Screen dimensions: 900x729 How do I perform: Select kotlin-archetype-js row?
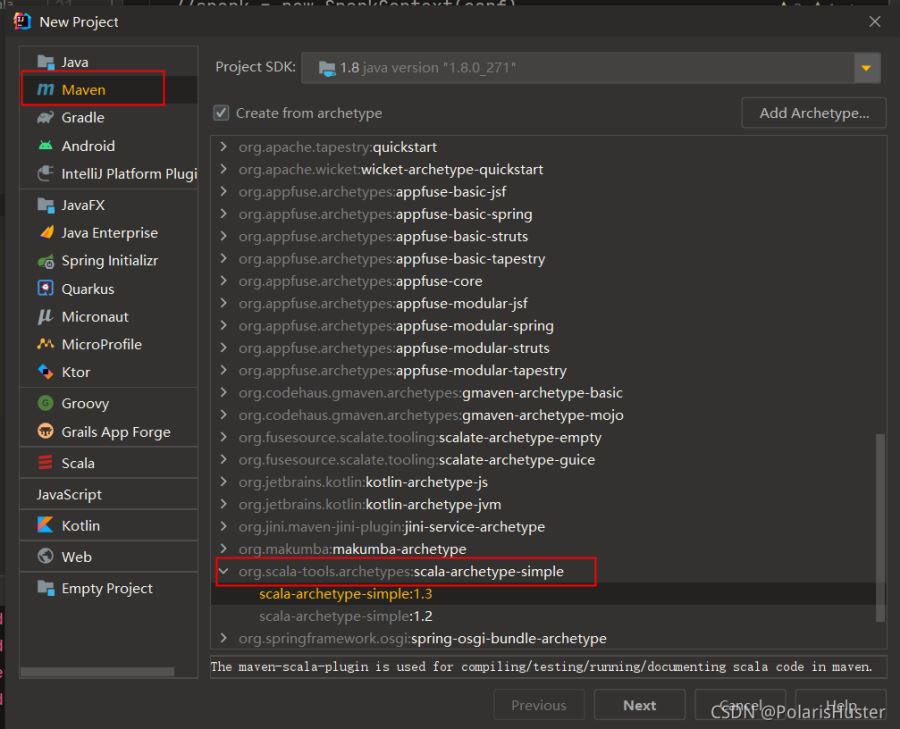pyautogui.click(x=543, y=482)
